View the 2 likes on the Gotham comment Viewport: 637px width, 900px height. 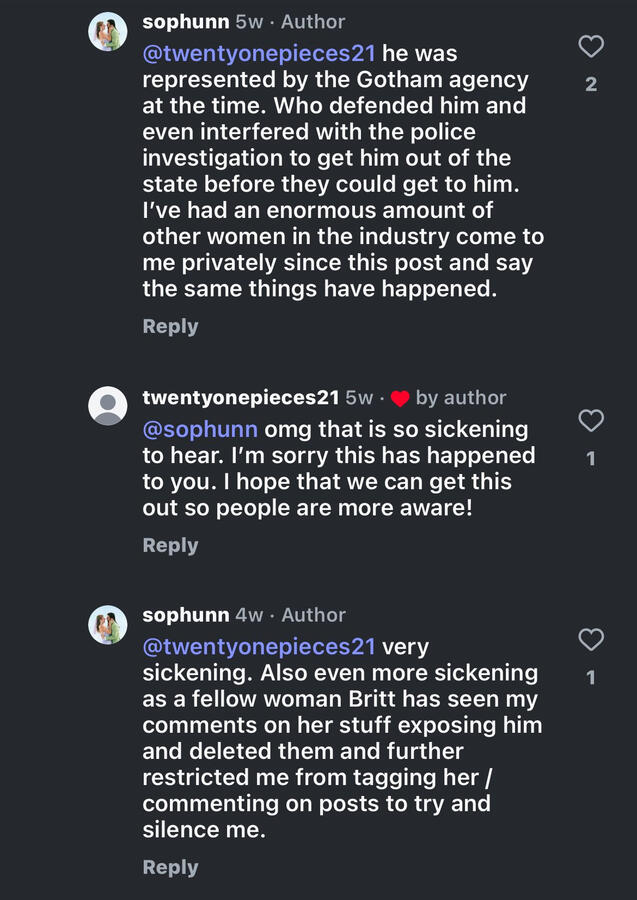pyautogui.click(x=591, y=84)
